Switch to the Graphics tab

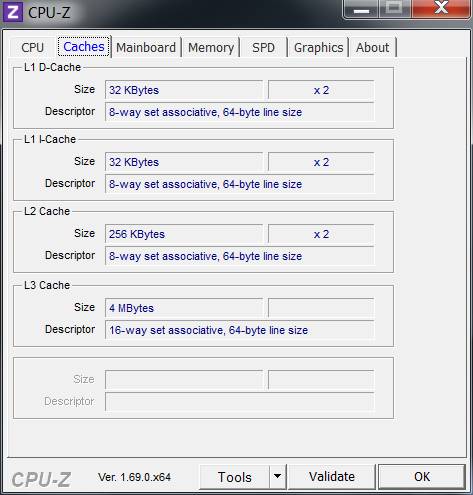(x=318, y=47)
